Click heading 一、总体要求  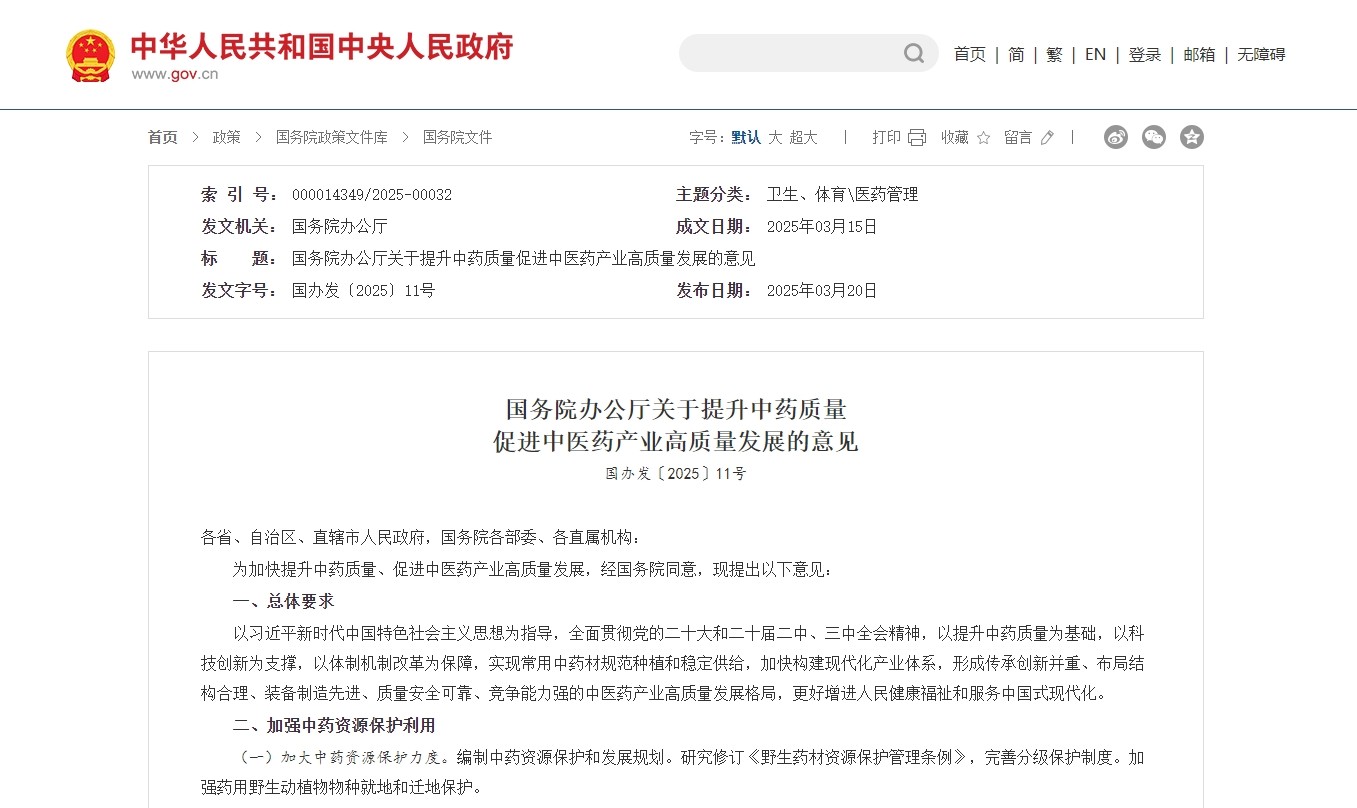283,601
